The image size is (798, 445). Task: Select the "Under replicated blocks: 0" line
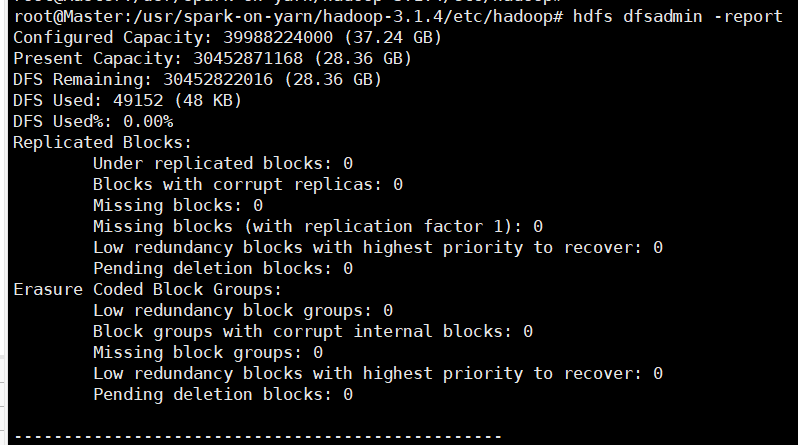(222, 163)
